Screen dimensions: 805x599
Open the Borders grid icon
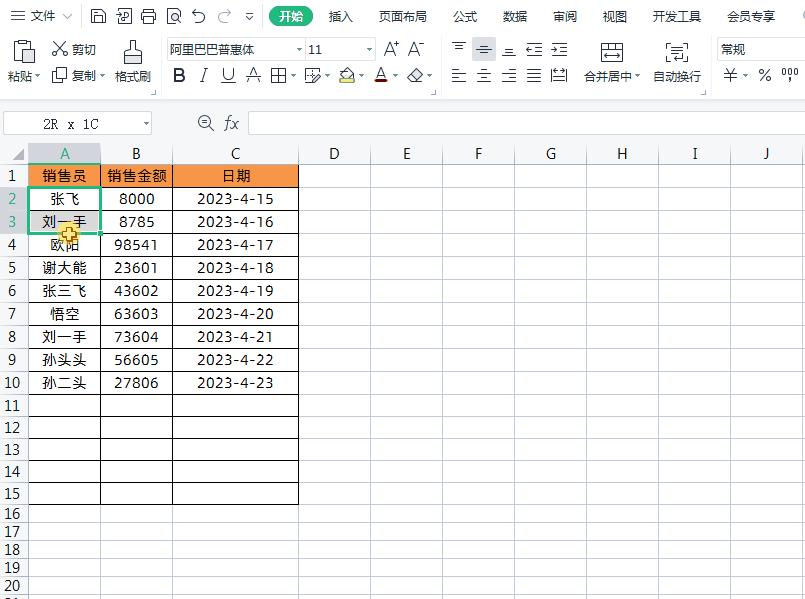point(279,75)
